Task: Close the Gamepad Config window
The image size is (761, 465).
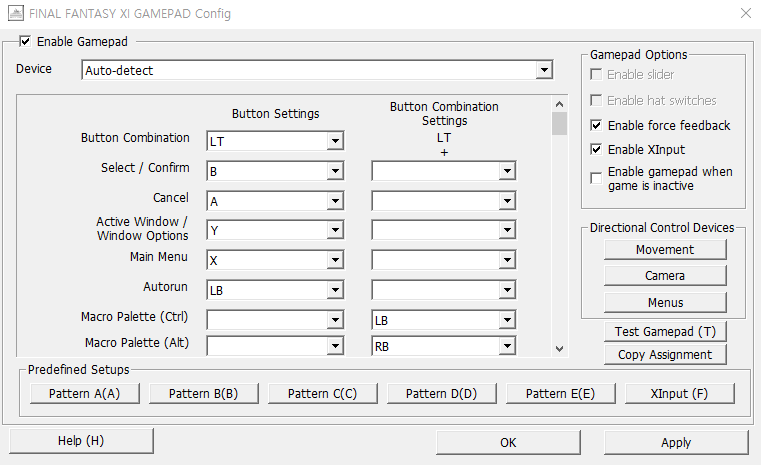Action: point(745,13)
